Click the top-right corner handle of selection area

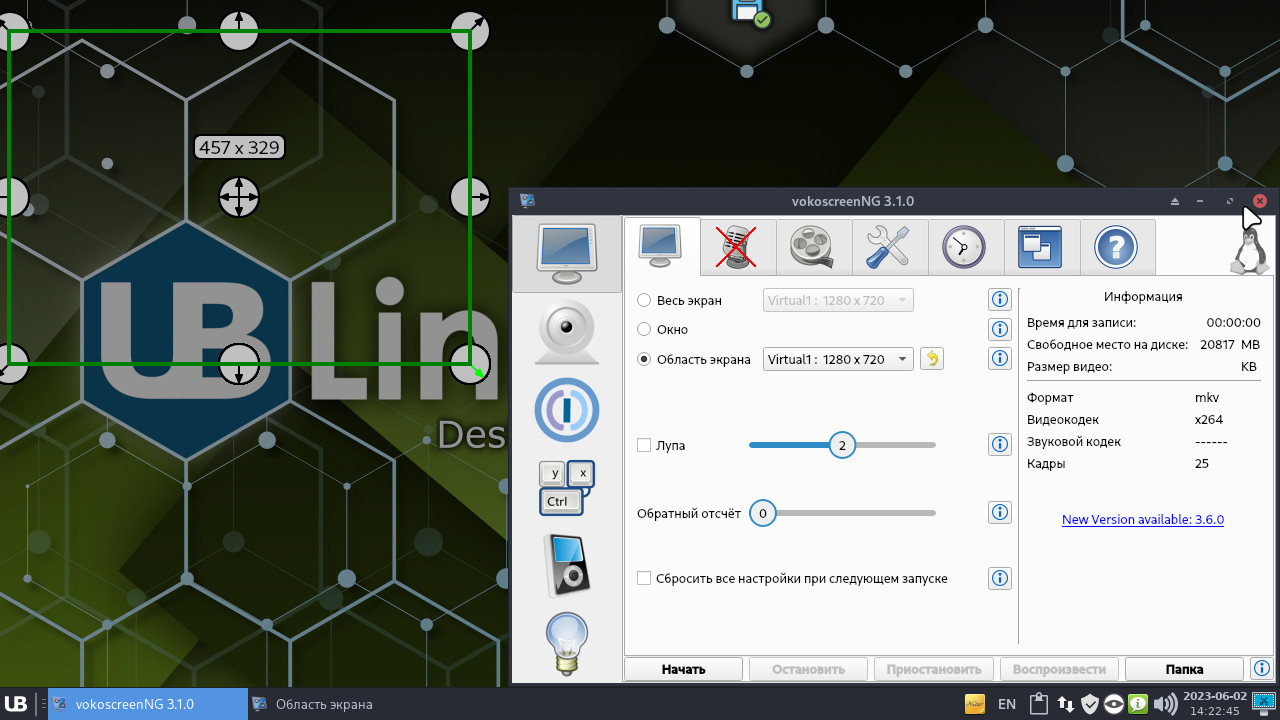[x=471, y=29]
